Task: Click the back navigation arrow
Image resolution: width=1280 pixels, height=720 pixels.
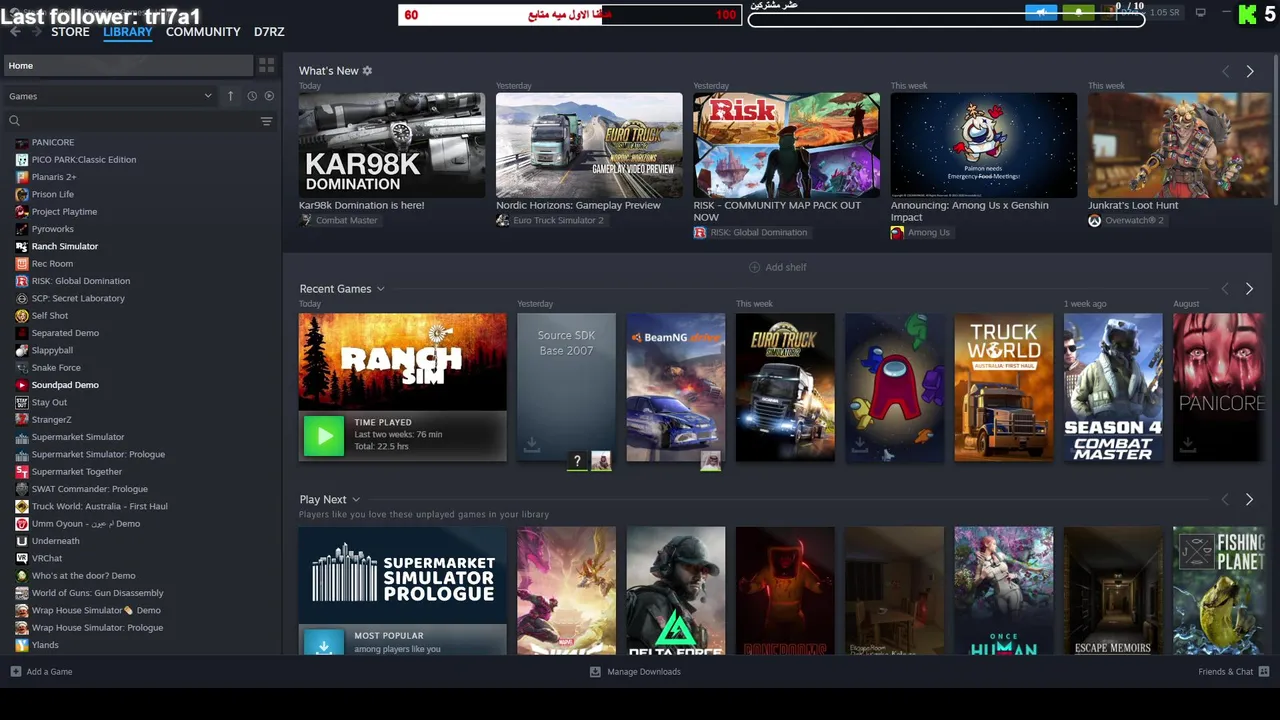Action: pos(15,32)
